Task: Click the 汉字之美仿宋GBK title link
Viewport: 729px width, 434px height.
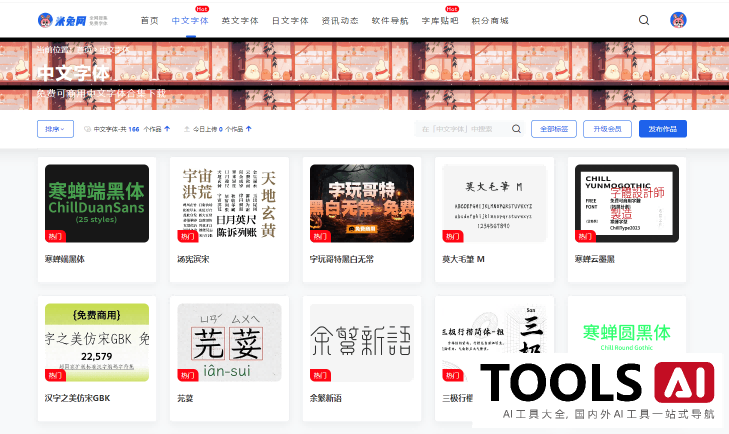Action: coord(77,398)
